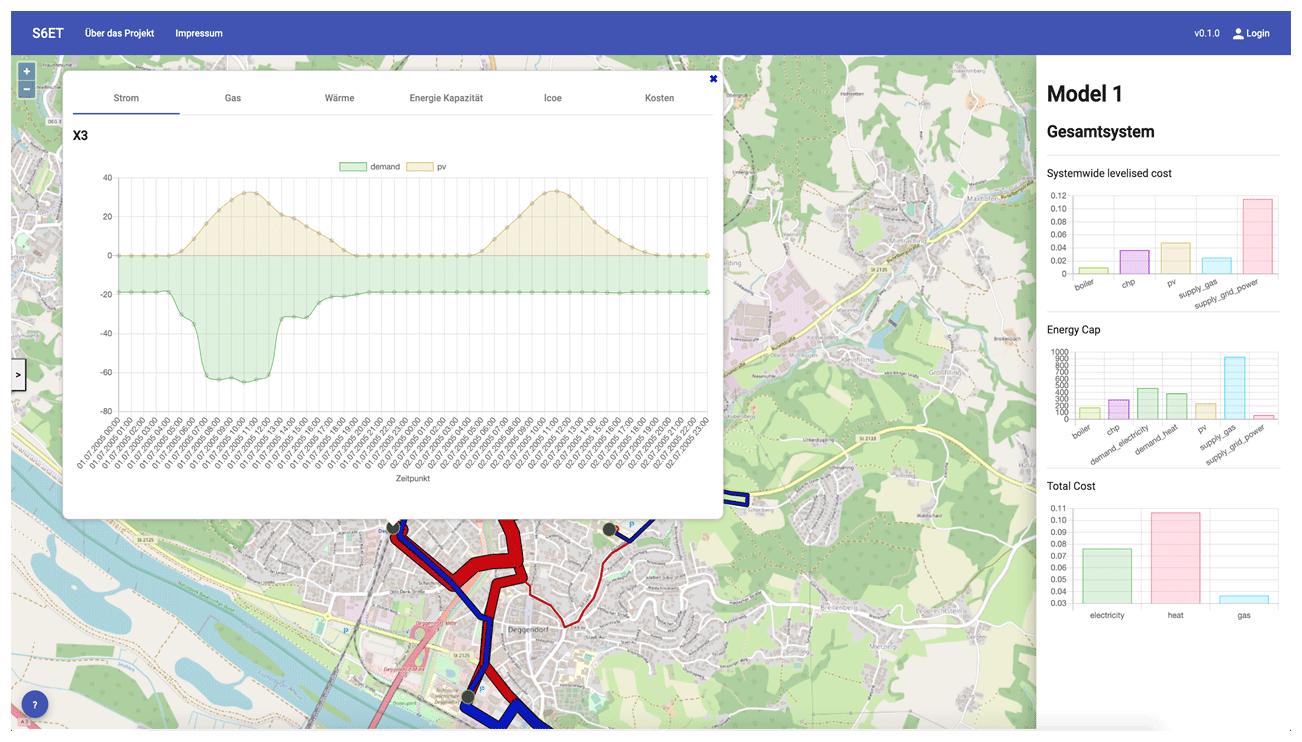
Task: Show the lcoe tab
Action: click(x=552, y=98)
